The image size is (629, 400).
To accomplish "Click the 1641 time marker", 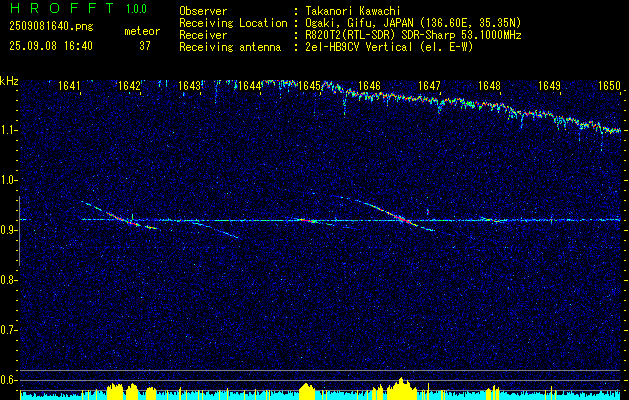I will [x=69, y=85].
